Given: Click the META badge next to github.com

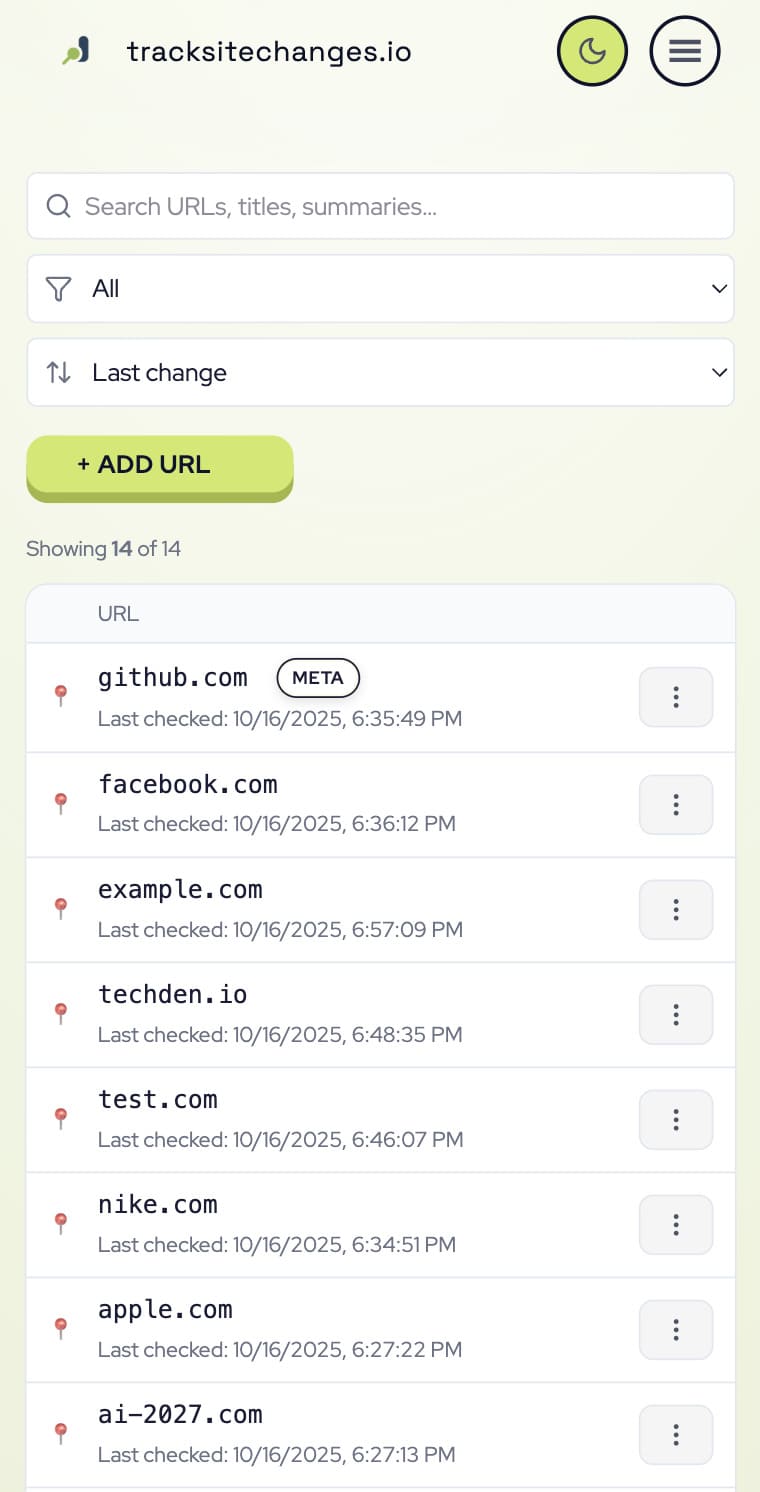Looking at the screenshot, I should coord(317,678).
